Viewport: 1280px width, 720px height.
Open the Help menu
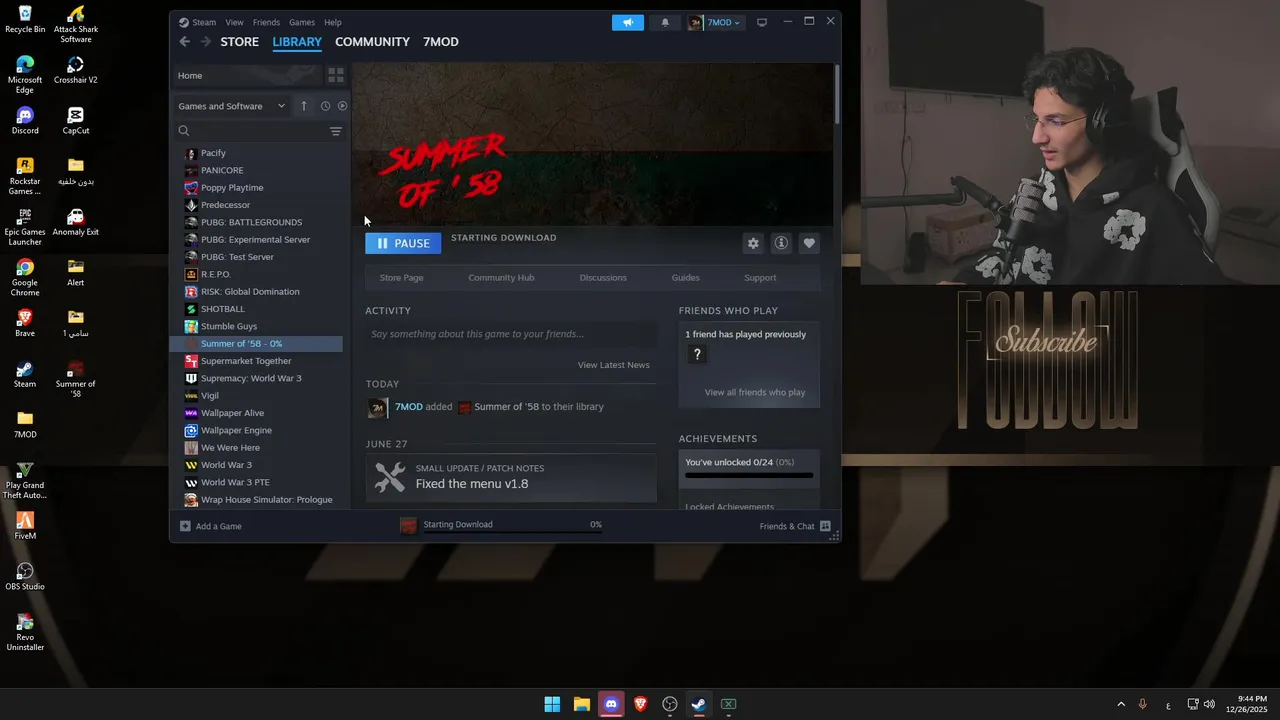coord(333,22)
